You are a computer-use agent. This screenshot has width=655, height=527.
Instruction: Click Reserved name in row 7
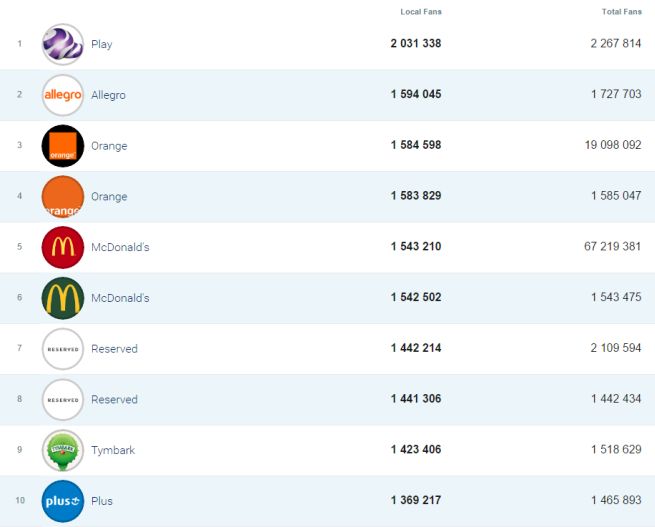(x=114, y=349)
